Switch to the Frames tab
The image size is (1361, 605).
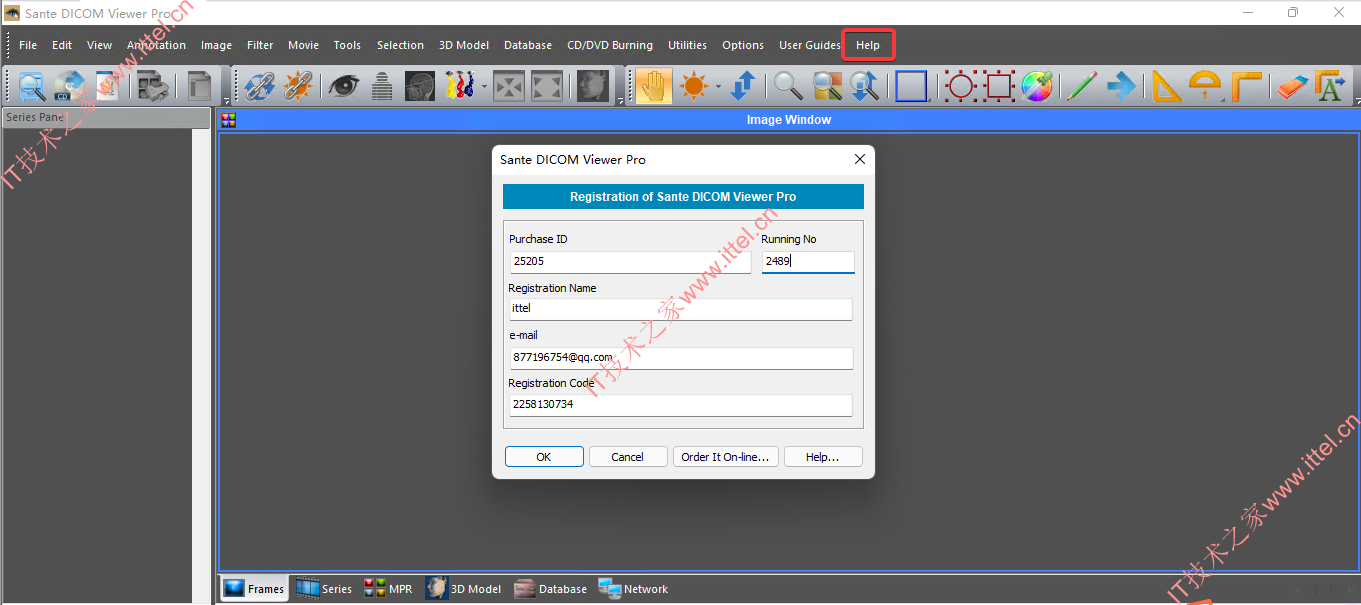pos(255,589)
